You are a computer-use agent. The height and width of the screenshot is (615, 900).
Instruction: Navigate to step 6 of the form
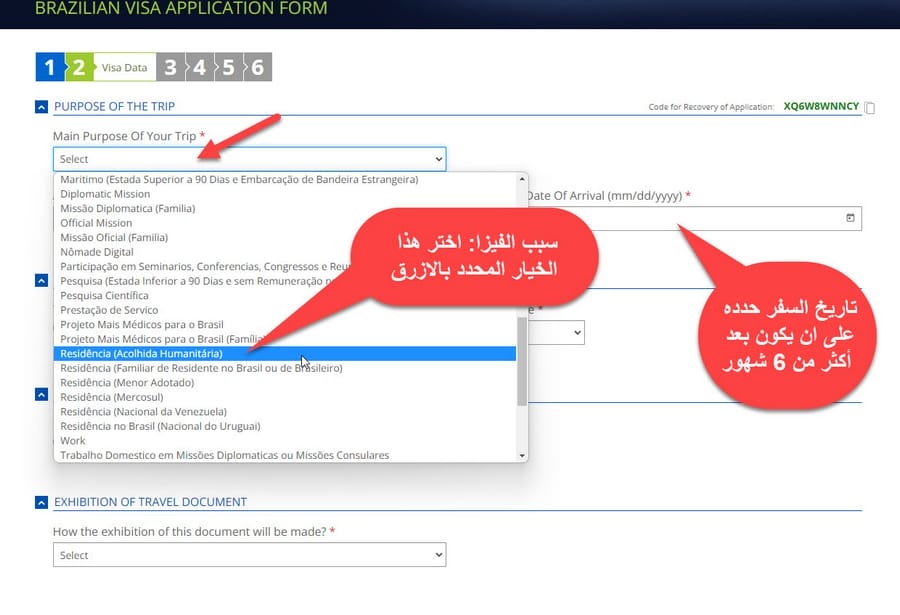click(258, 67)
